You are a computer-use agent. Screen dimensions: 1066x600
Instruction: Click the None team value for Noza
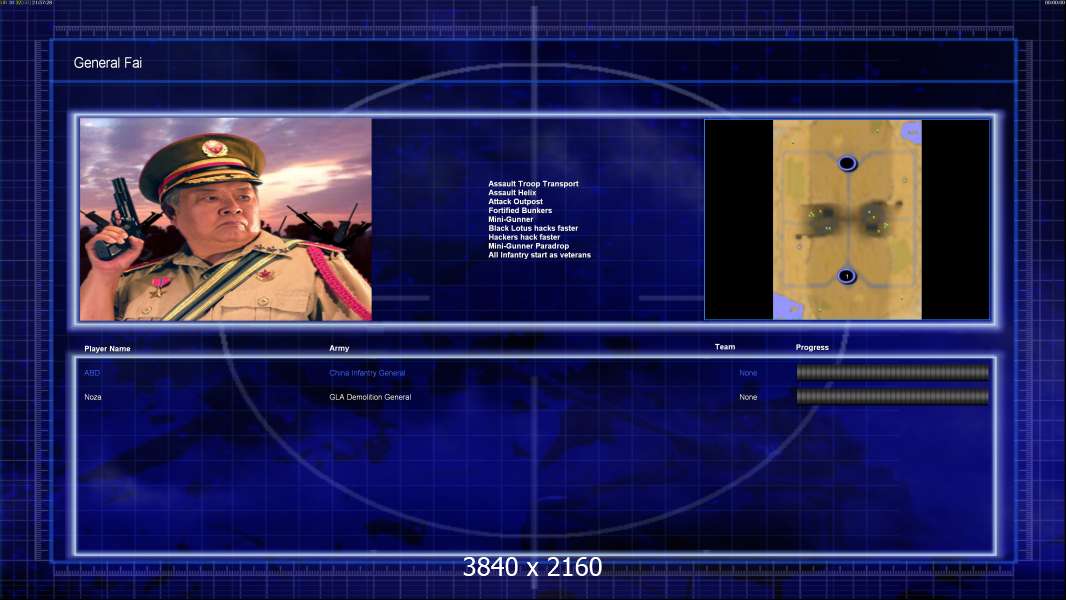(748, 397)
